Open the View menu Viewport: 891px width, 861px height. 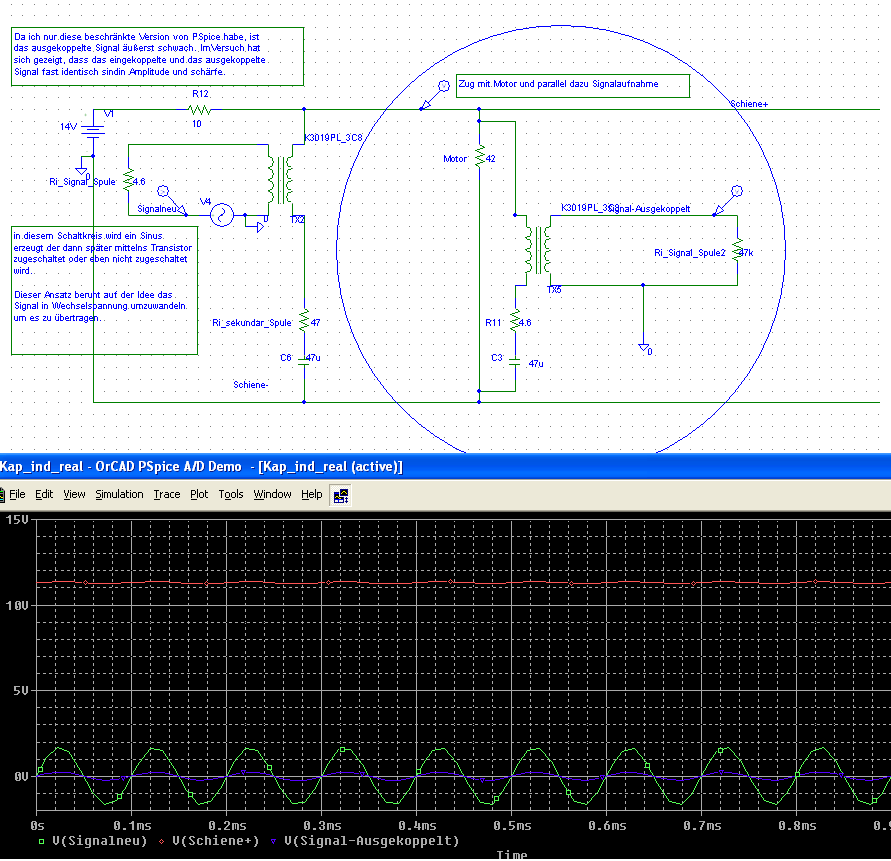(74, 494)
